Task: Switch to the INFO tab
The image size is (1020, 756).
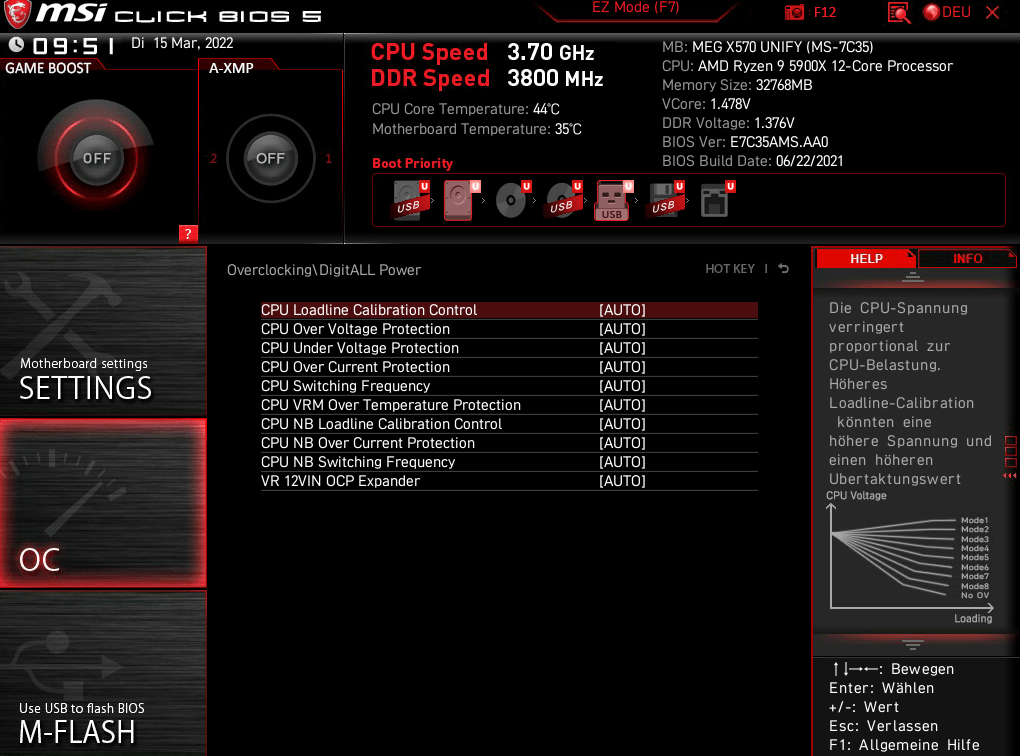Action: point(967,258)
